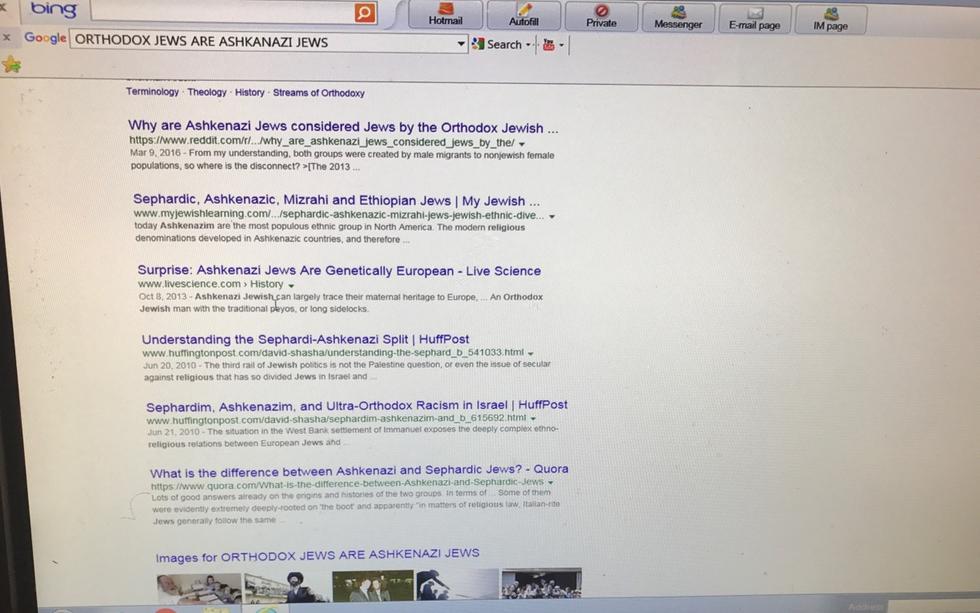Click the Google toolbar search text field
Screen dimensions: 980x613
click(x=262, y=42)
